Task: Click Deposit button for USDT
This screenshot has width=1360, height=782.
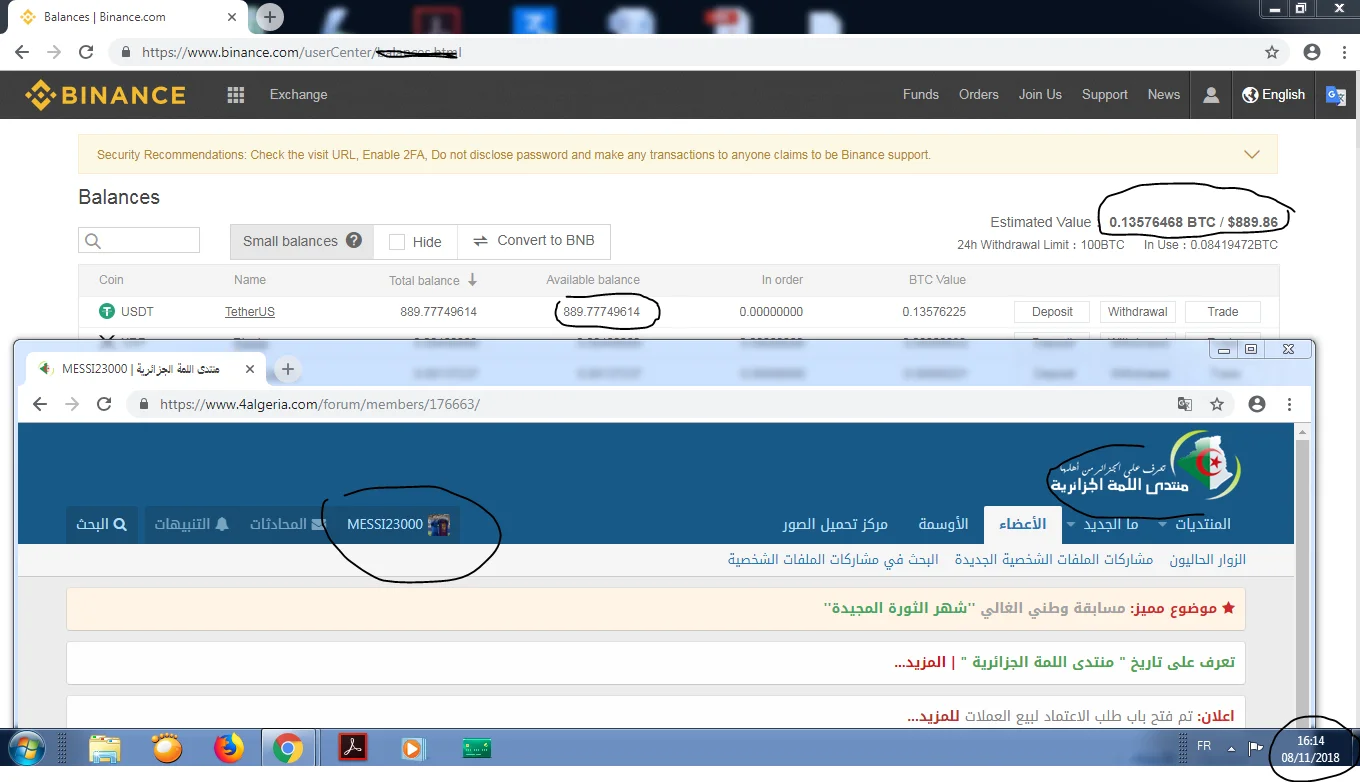Action: coord(1052,312)
